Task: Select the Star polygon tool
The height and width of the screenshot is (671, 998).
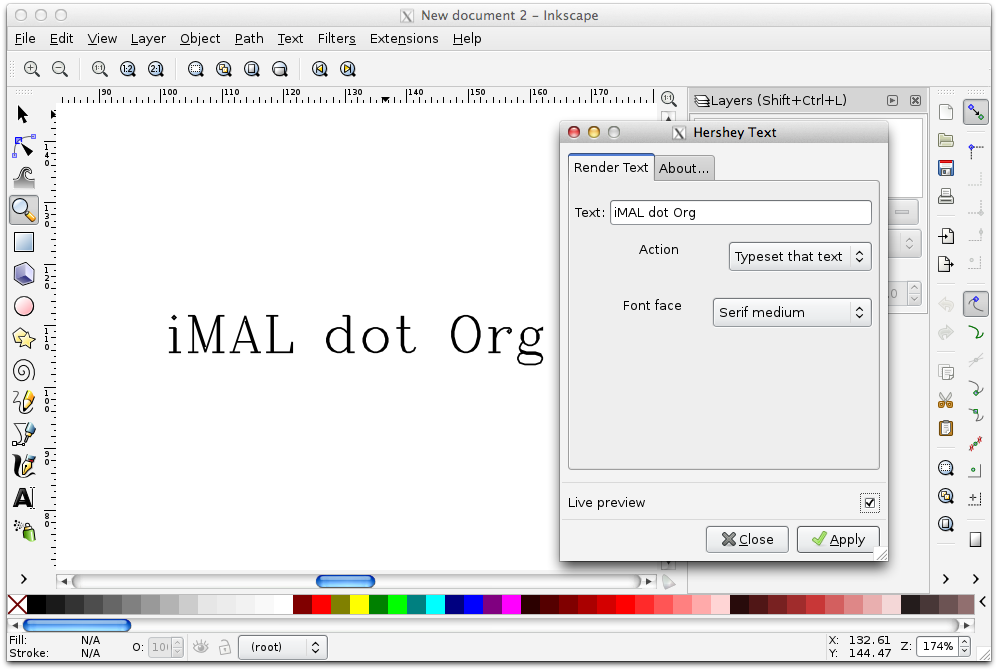Action: click(x=24, y=338)
